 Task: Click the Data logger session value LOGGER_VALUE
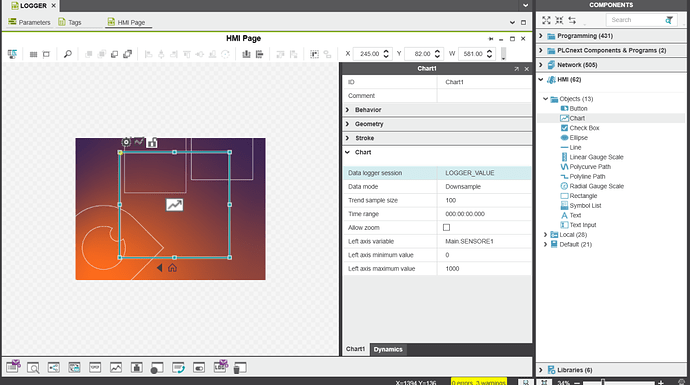(x=470, y=173)
